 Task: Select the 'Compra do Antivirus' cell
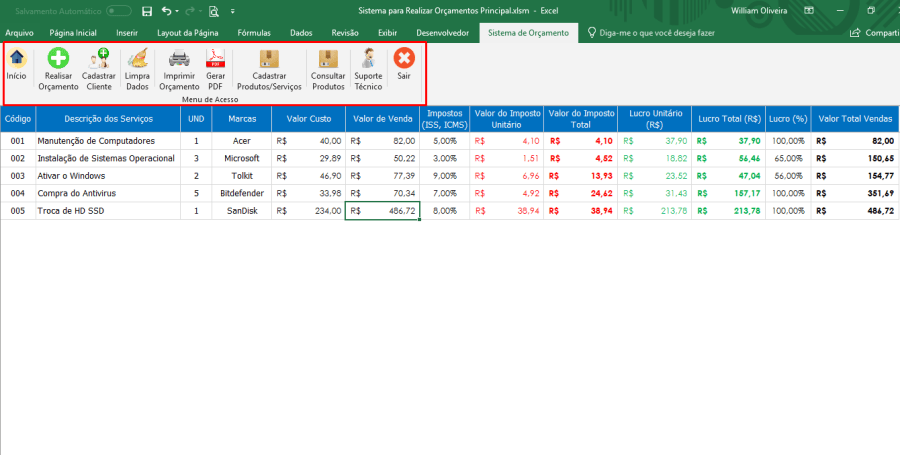[x=108, y=193]
